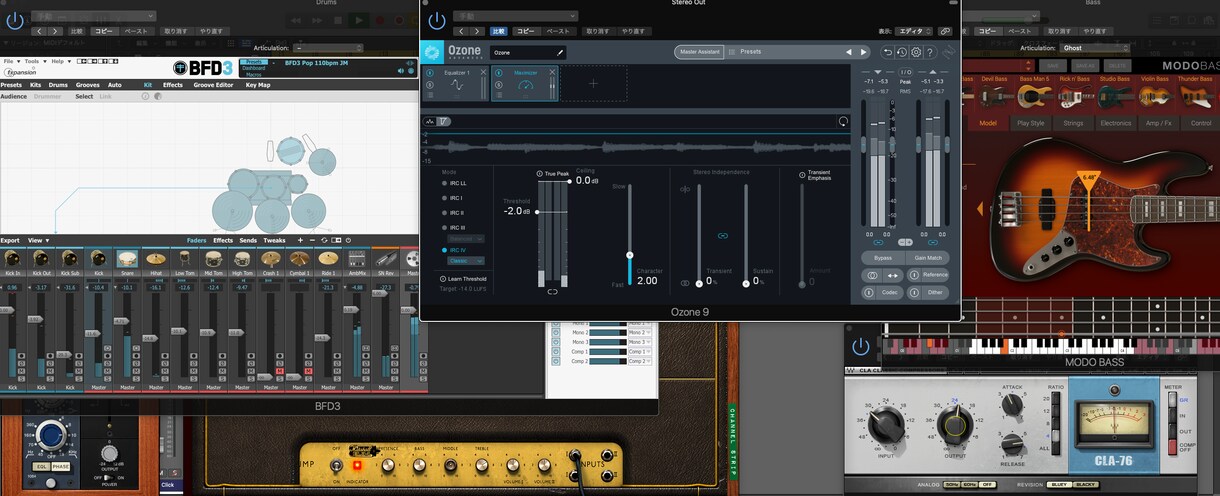Image resolution: width=1220 pixels, height=496 pixels.
Task: Select the Hihat channel icon in BFD3
Action: click(x=156, y=259)
